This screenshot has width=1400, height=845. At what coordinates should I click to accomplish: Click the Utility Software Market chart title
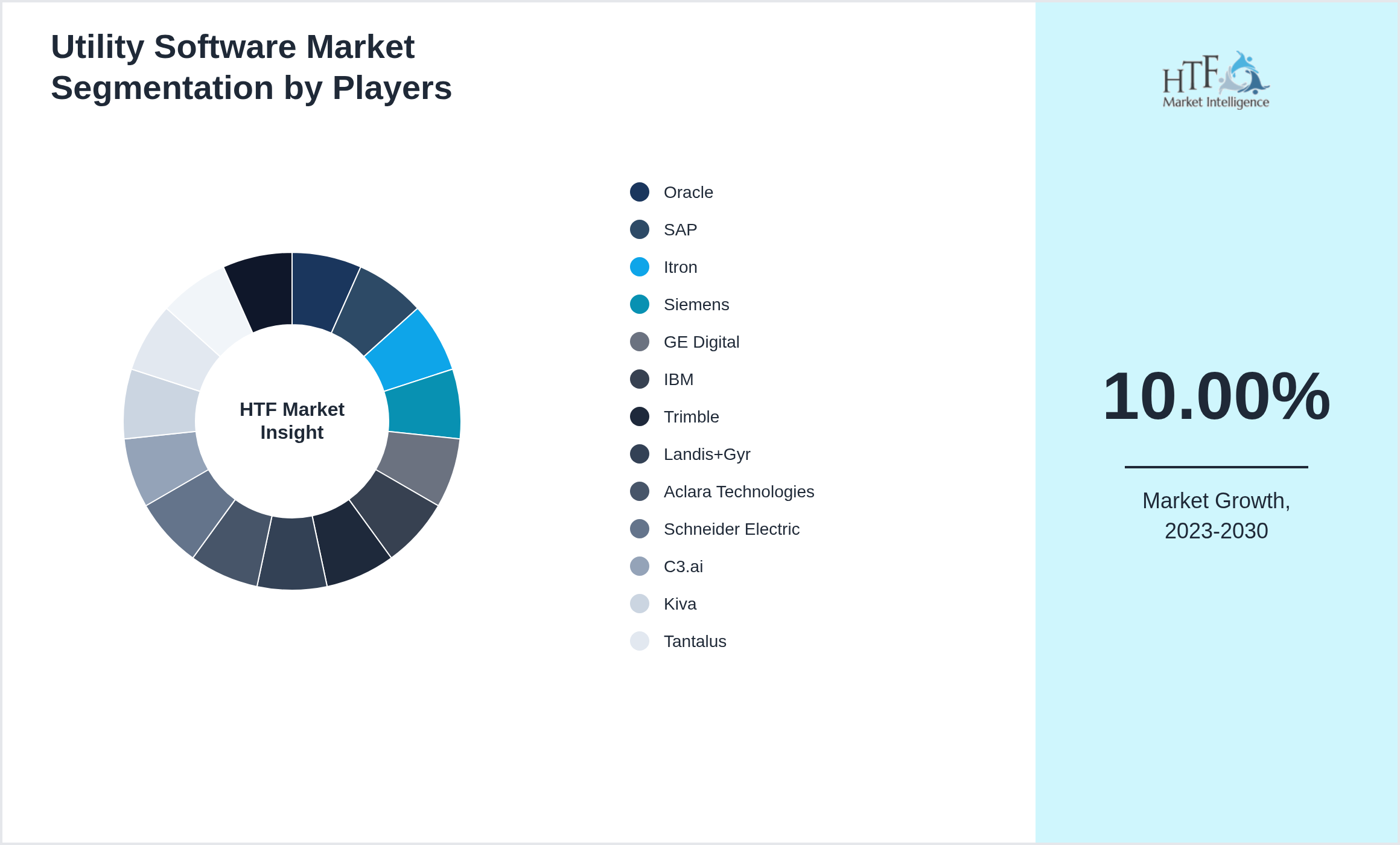(x=251, y=67)
